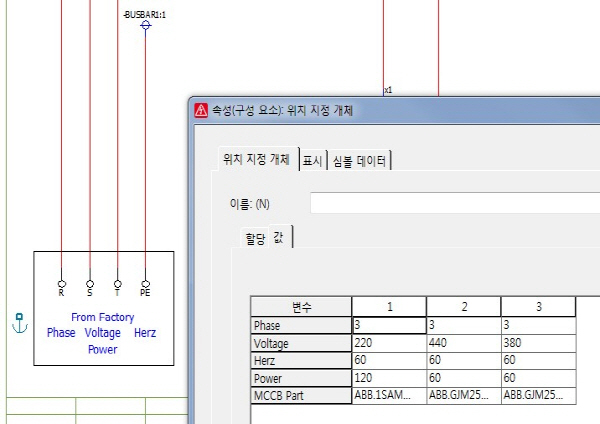Click Herz cell in column 3
Viewport: 600px width, 424px height.
coord(538,360)
